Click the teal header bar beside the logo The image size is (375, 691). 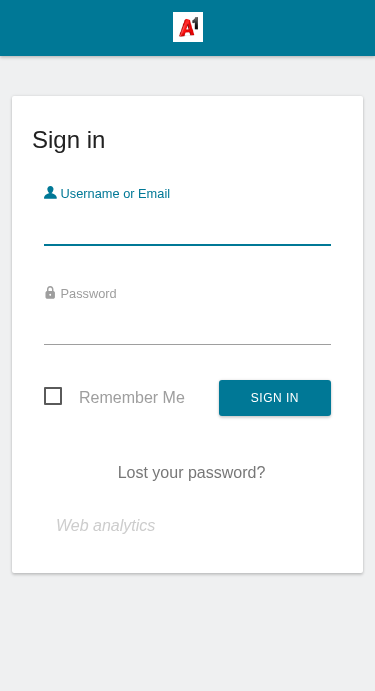[286, 27]
